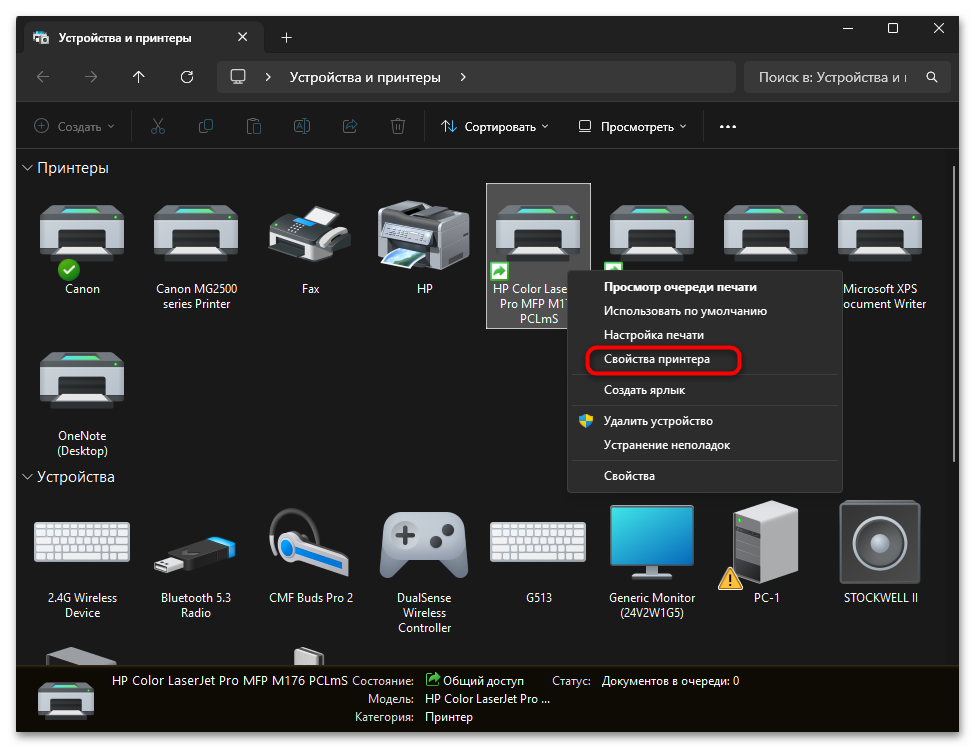This screenshot has height=748, width=975.
Task: Click the vertical scrollbar
Action: tap(954, 314)
